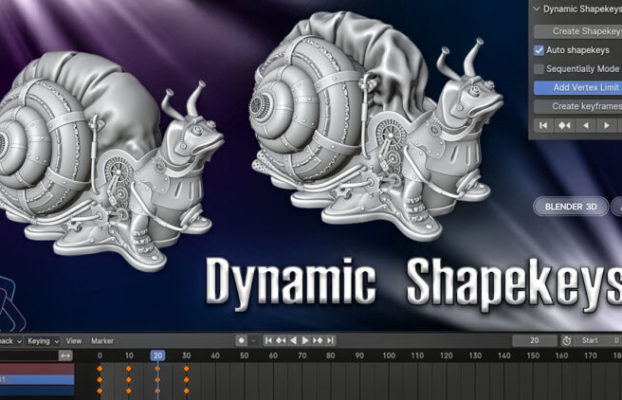
Task: Toggle the auto keying record button
Action: click(241, 340)
